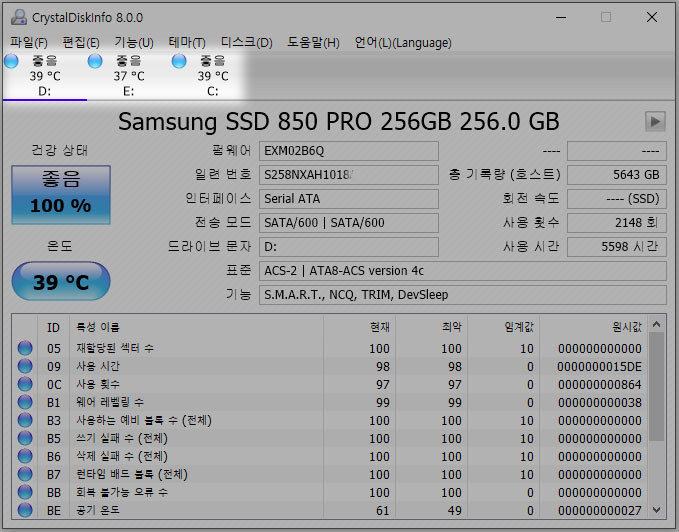Click the transfer mode field SATA/600
The height and width of the screenshot is (532, 679).
point(349,222)
